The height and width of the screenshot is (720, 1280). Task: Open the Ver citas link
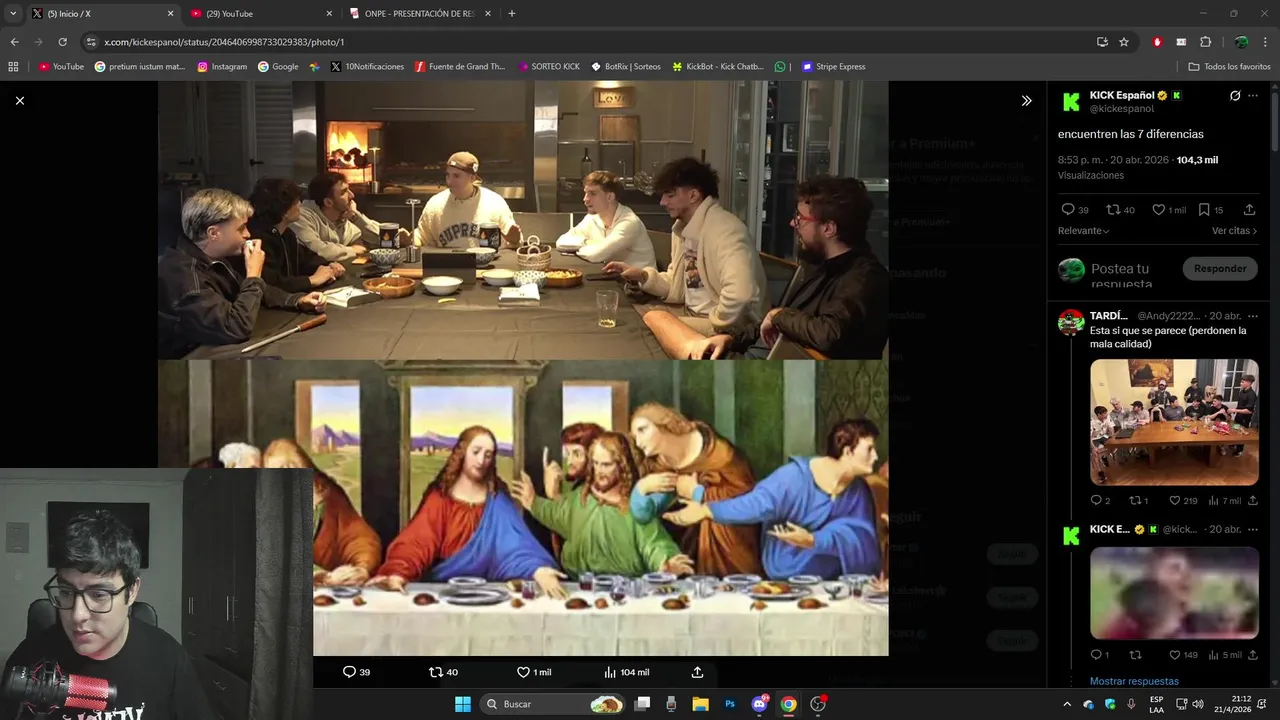point(1234,231)
